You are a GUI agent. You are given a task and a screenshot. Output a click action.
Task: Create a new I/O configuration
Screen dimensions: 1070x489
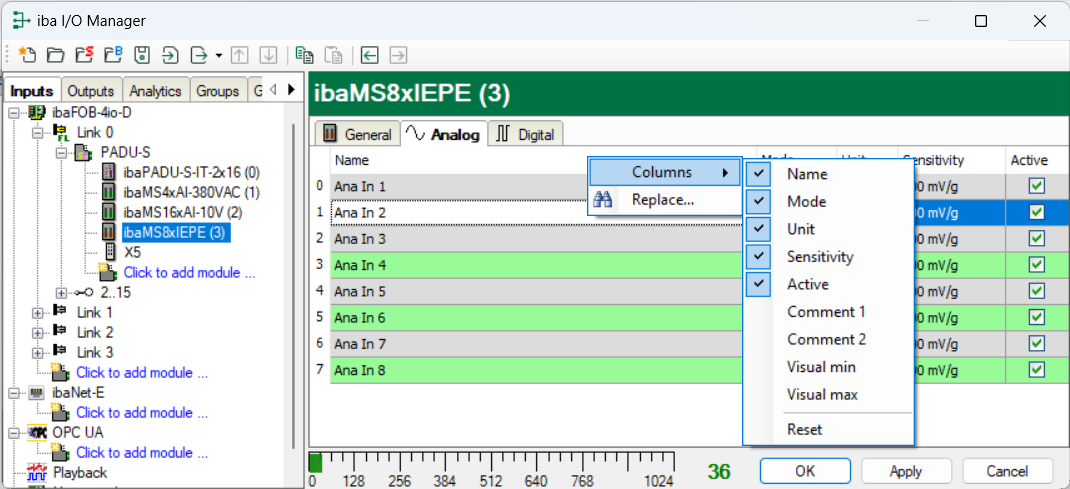click(x=26, y=55)
